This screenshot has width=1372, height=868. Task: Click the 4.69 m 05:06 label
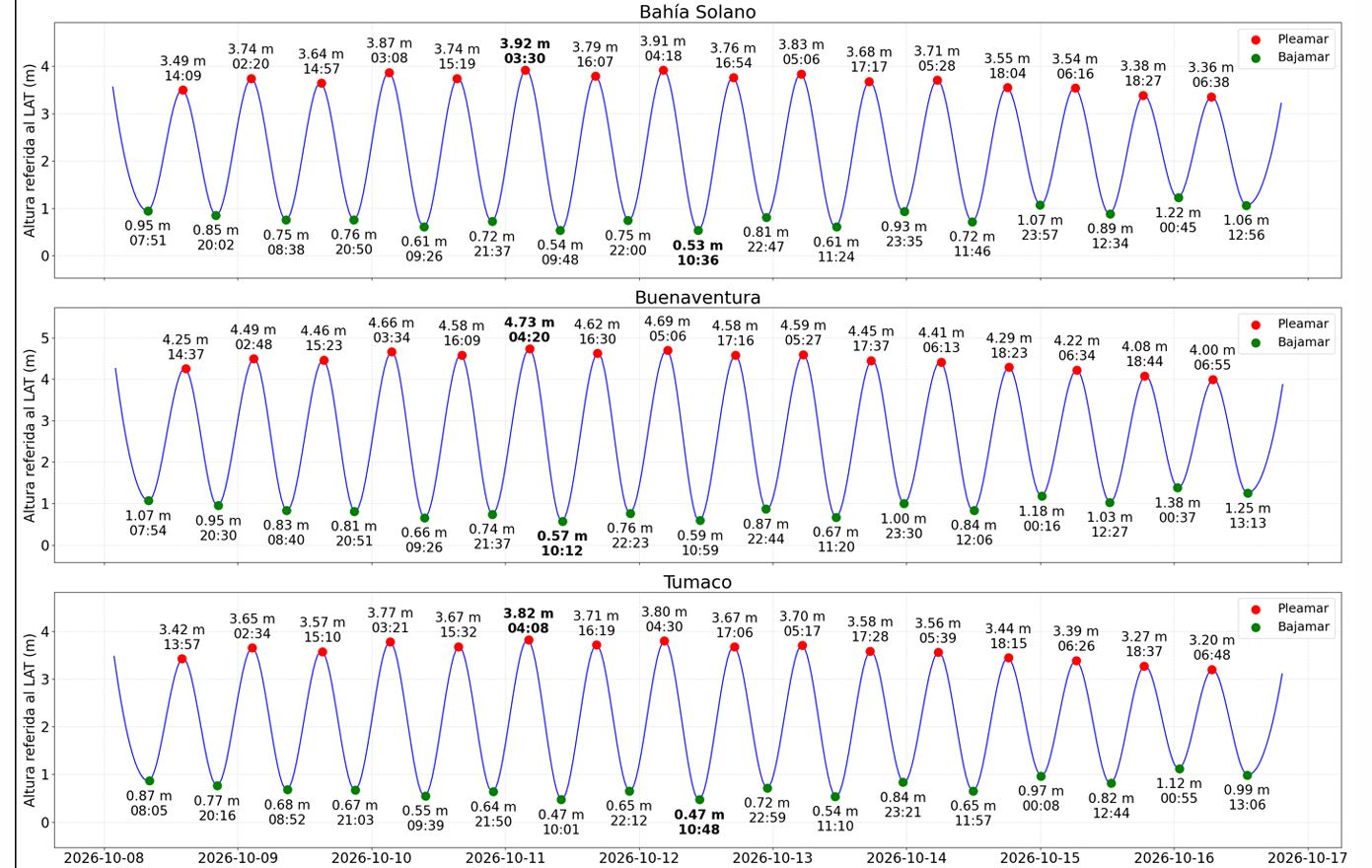tap(667, 328)
